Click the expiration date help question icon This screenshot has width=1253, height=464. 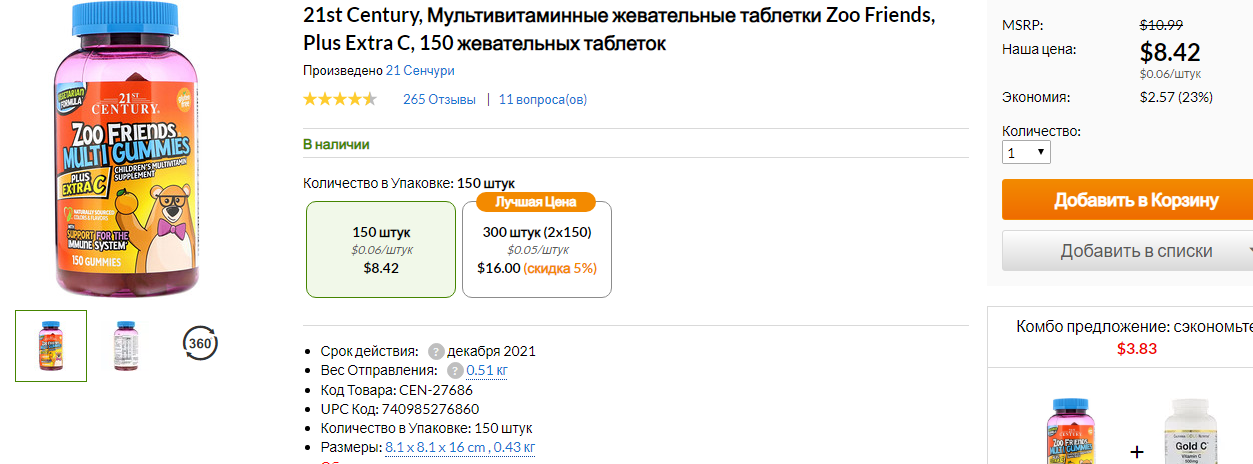[436, 351]
